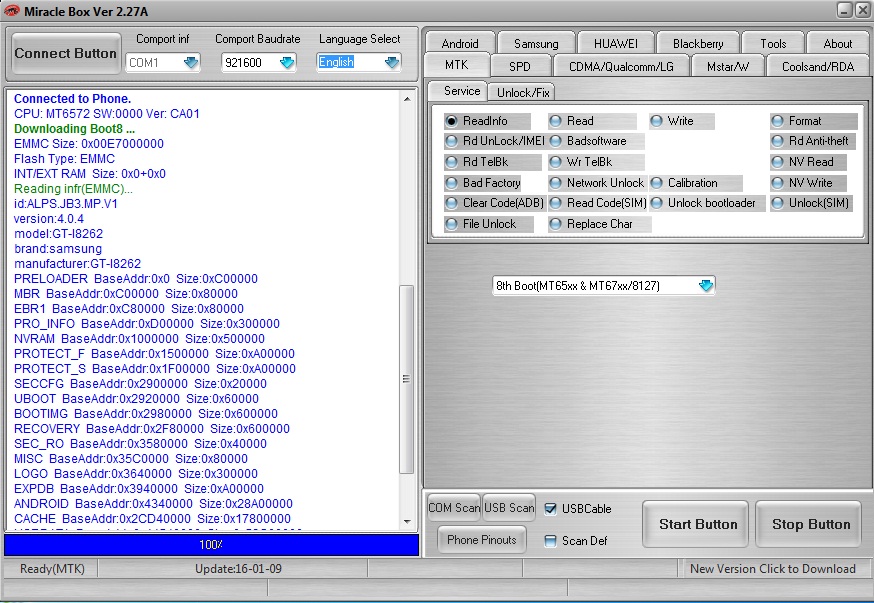Image resolution: width=874 pixels, height=603 pixels.
Task: Click the blue 100% progress bar
Action: 211,545
